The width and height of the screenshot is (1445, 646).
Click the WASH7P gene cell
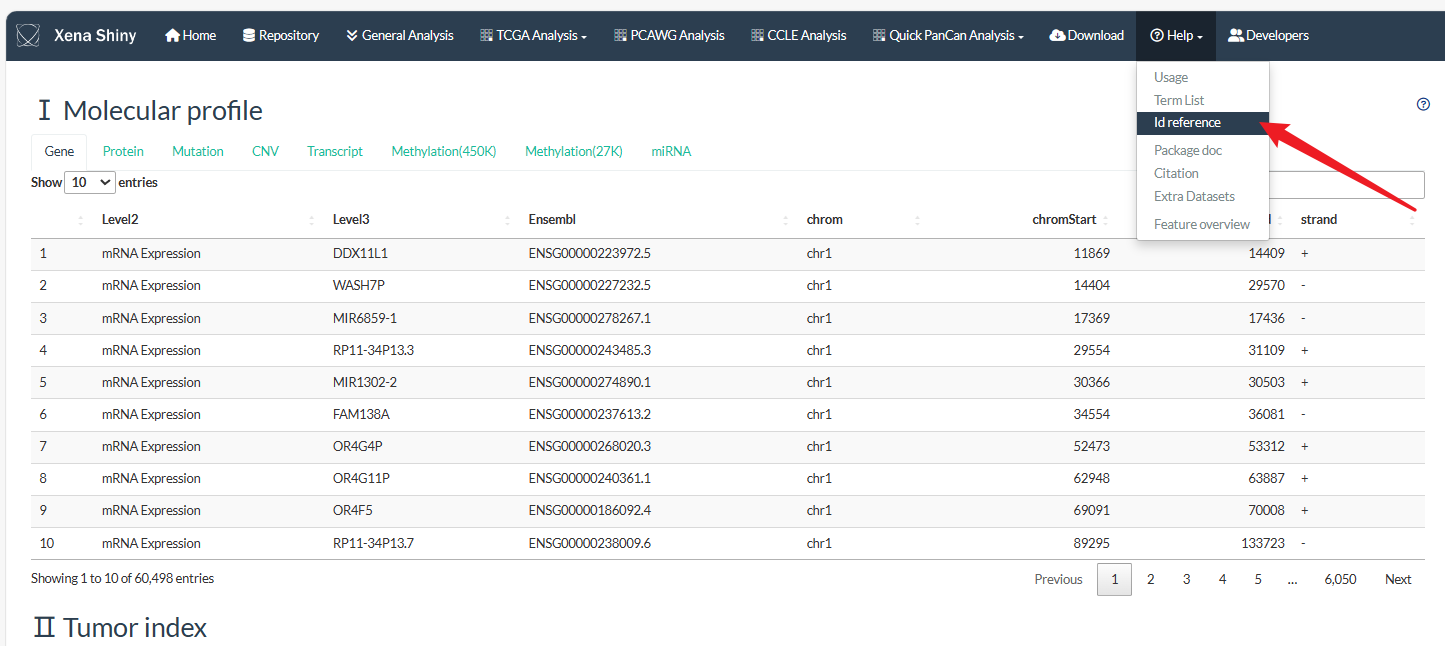[x=359, y=285]
